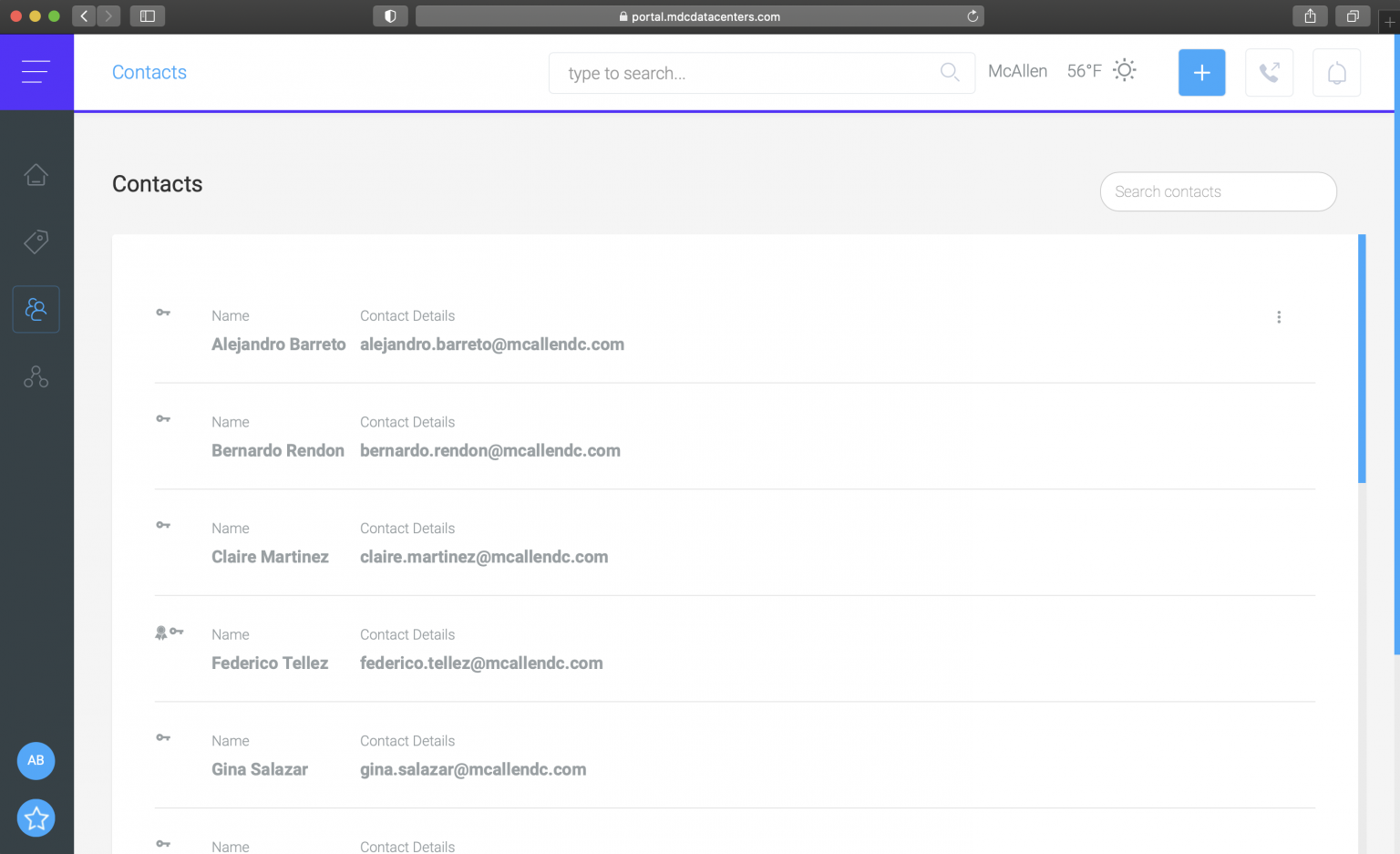Viewport: 1400px width, 854px height.
Task: Click the key icon beside Alejandro Barreto
Action: pyautogui.click(x=163, y=312)
